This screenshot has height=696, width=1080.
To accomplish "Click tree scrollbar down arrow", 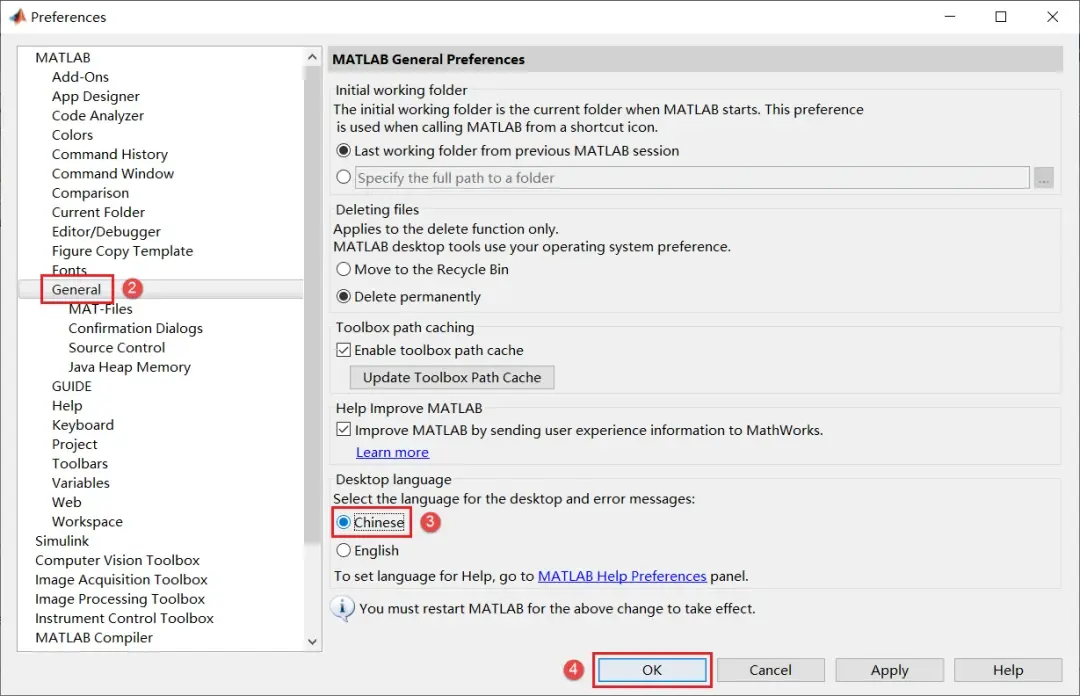I will coord(312,641).
